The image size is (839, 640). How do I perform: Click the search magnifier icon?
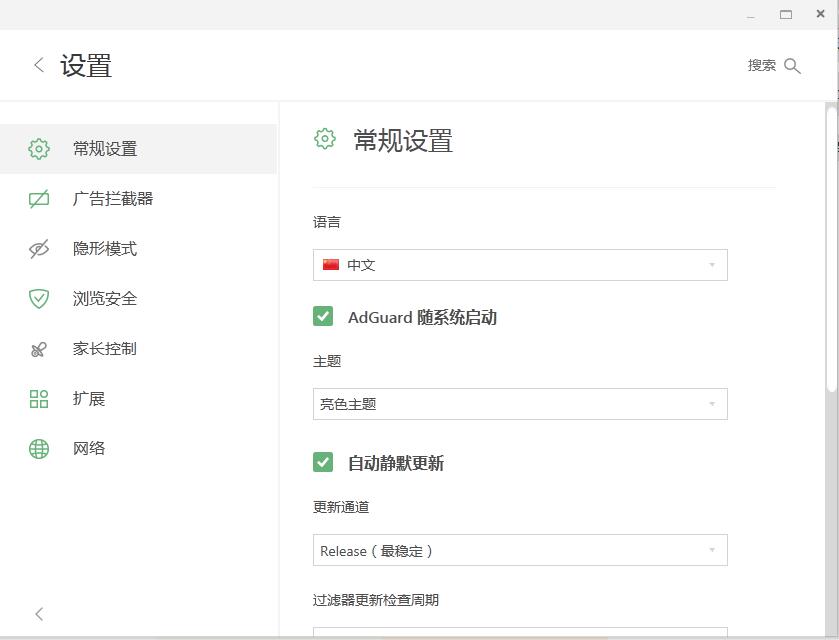pos(792,66)
